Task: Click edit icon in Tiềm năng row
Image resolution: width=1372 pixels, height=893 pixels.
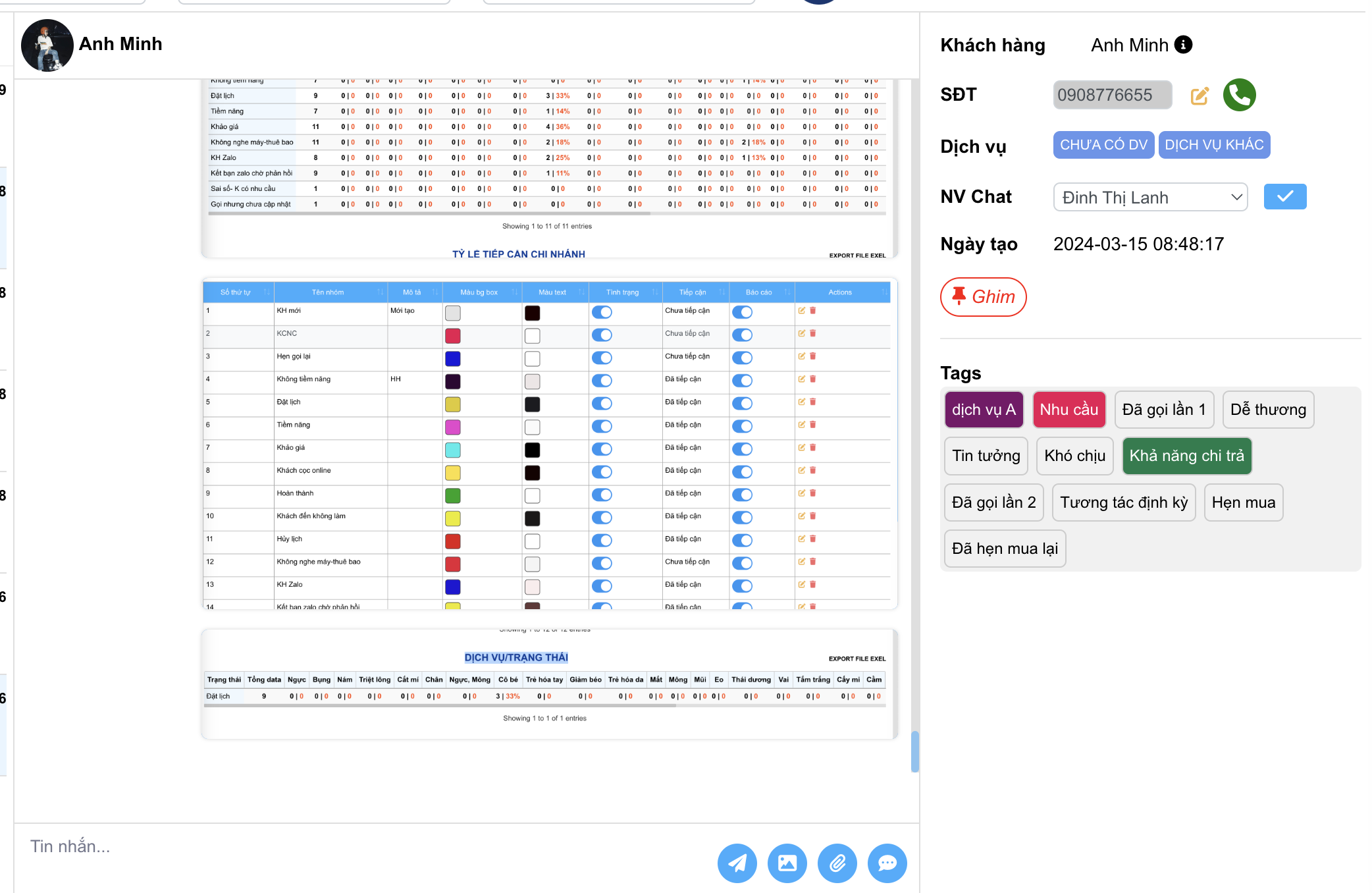Action: (x=801, y=425)
